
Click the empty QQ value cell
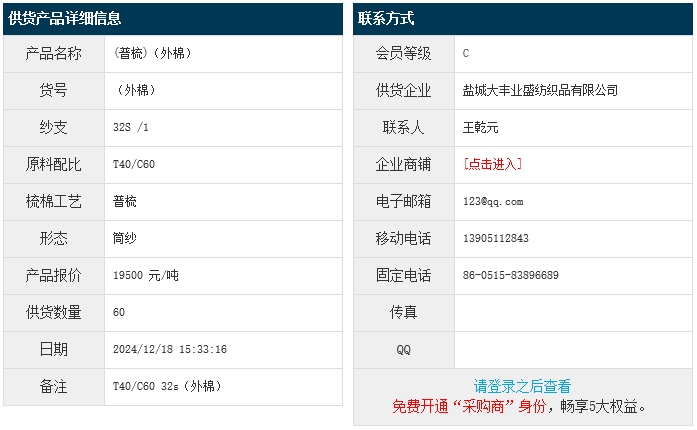tap(572, 349)
